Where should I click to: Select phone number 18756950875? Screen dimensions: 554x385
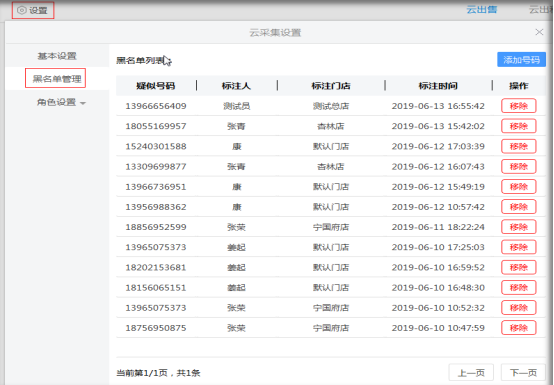156,327
